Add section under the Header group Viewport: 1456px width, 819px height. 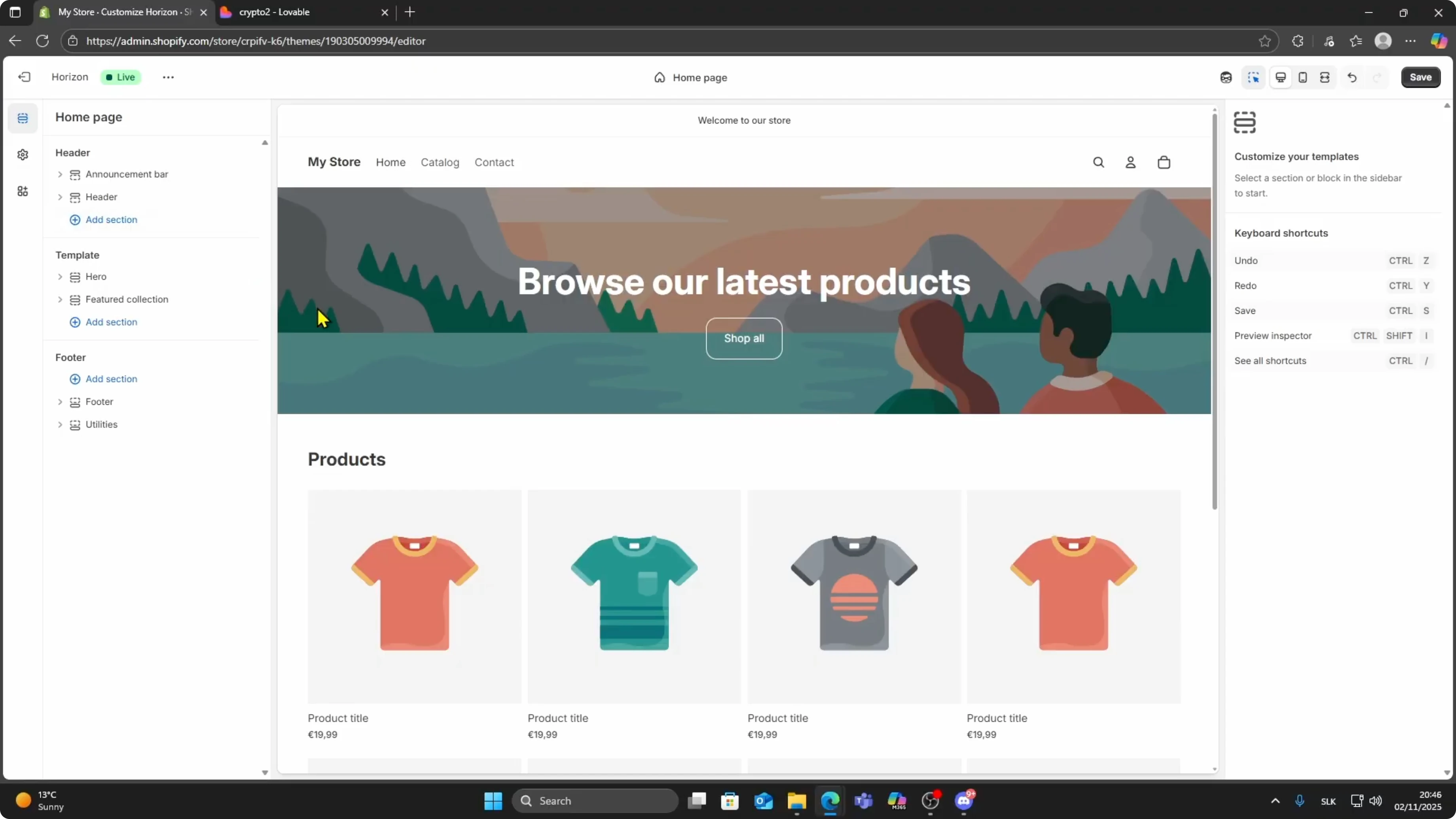[x=103, y=219]
